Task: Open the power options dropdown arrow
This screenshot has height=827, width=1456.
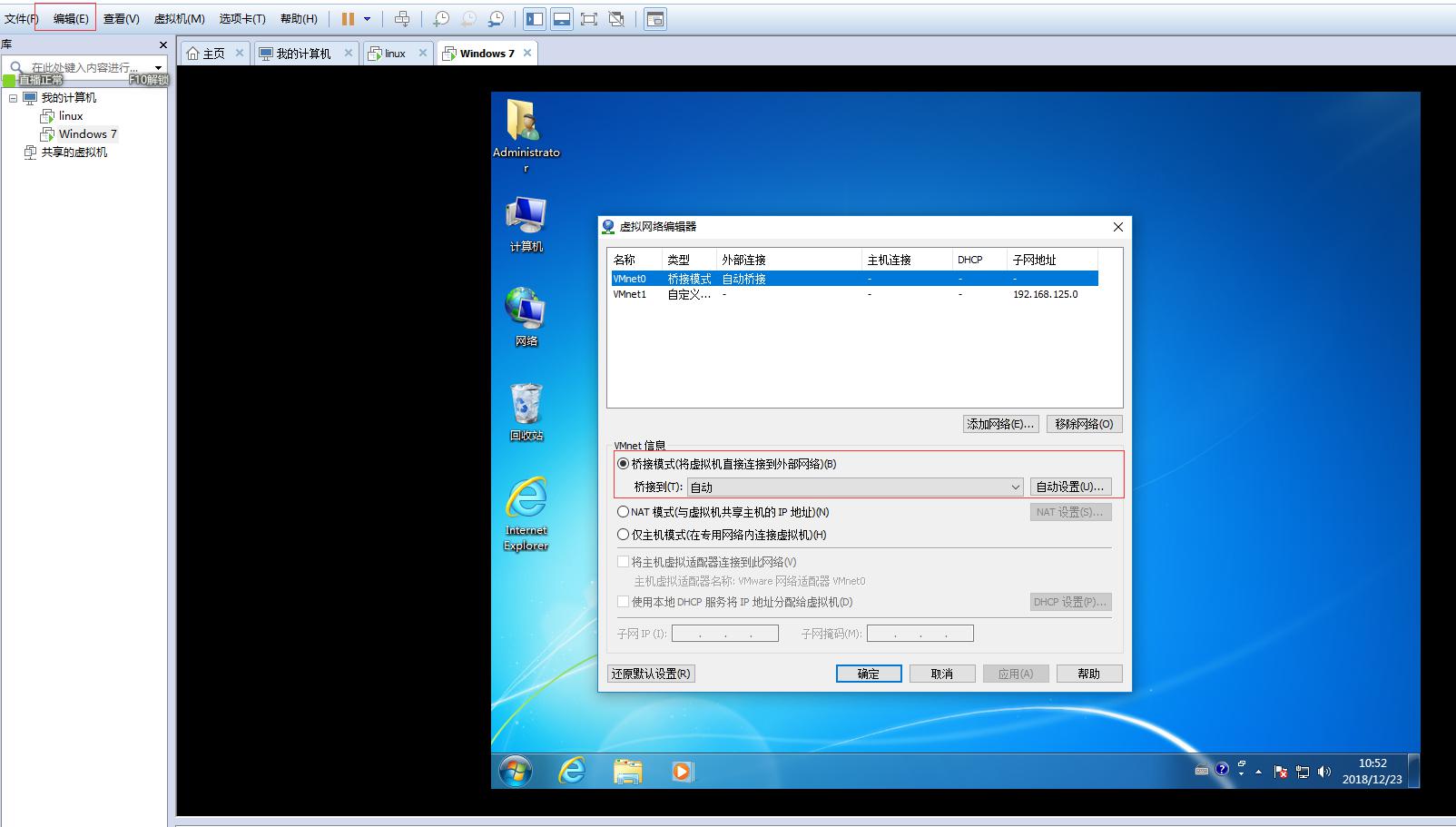Action: pos(367,18)
